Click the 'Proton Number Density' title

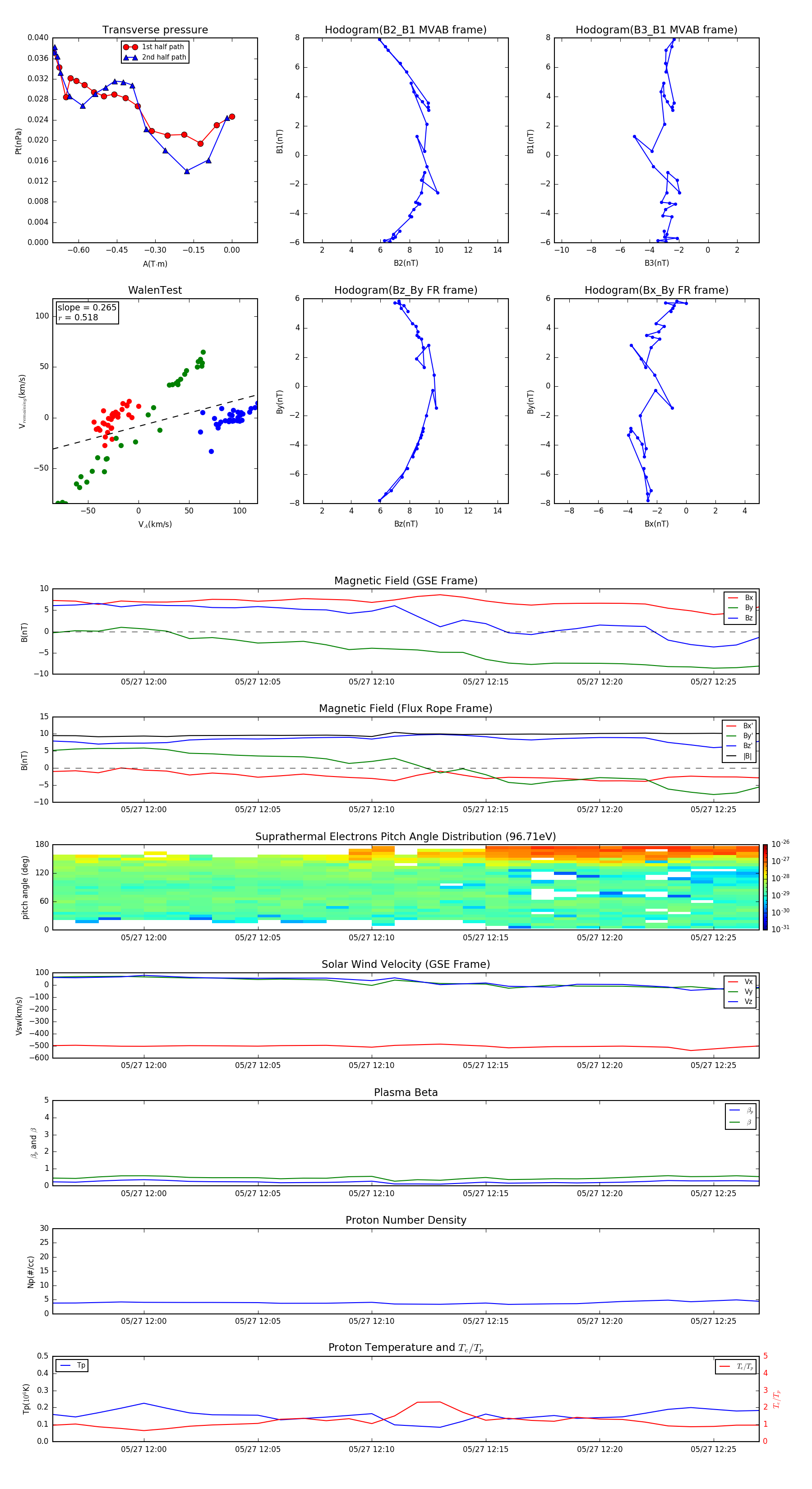pos(406,1220)
